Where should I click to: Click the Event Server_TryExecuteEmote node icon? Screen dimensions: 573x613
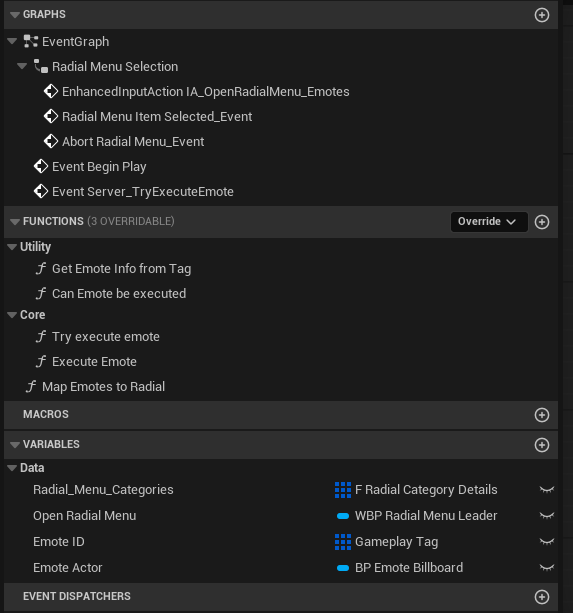coord(41,192)
